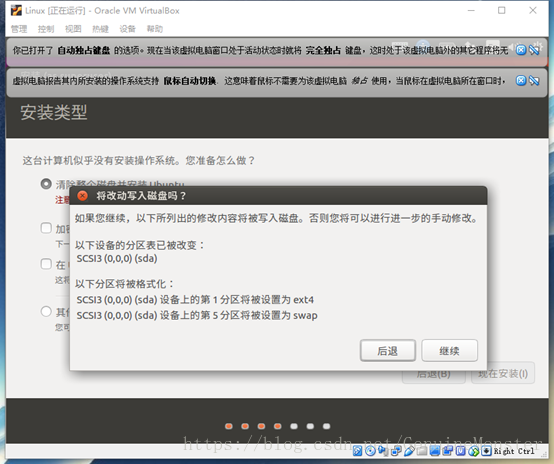Viewport: 554px width, 464px height.
Task: Open the 帮助 menu
Action: point(155,29)
